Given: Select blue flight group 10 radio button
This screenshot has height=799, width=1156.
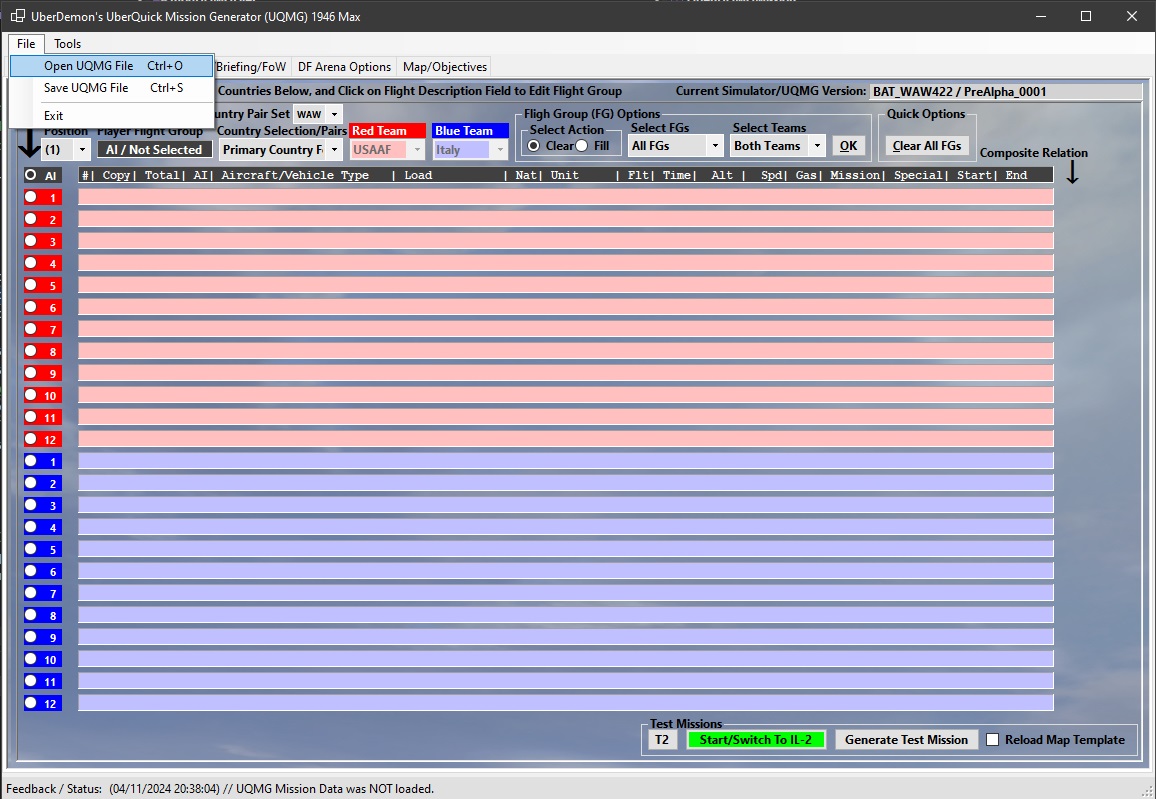Looking at the screenshot, I should click(30, 659).
